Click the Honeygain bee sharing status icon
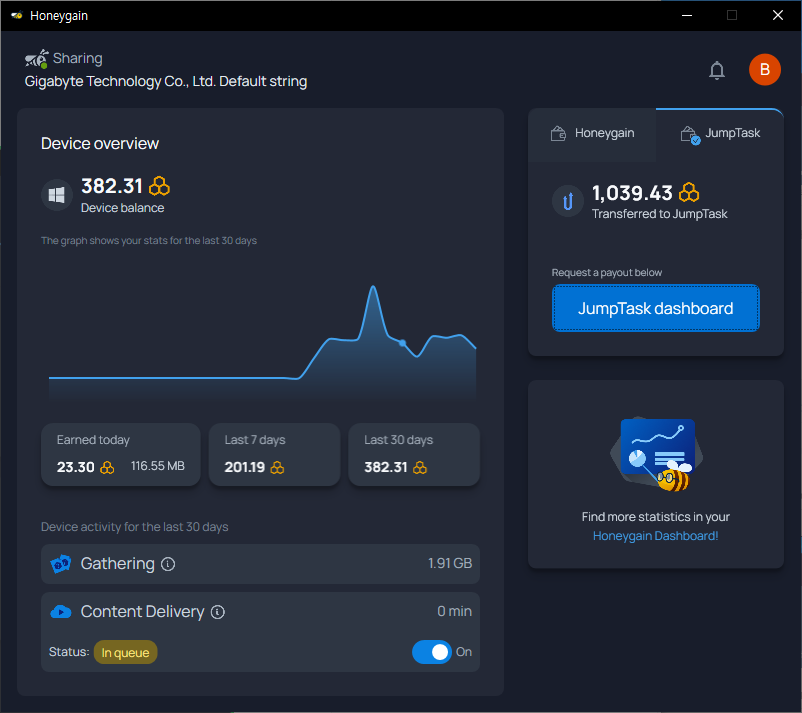The height and width of the screenshot is (713, 802). [x=37, y=59]
